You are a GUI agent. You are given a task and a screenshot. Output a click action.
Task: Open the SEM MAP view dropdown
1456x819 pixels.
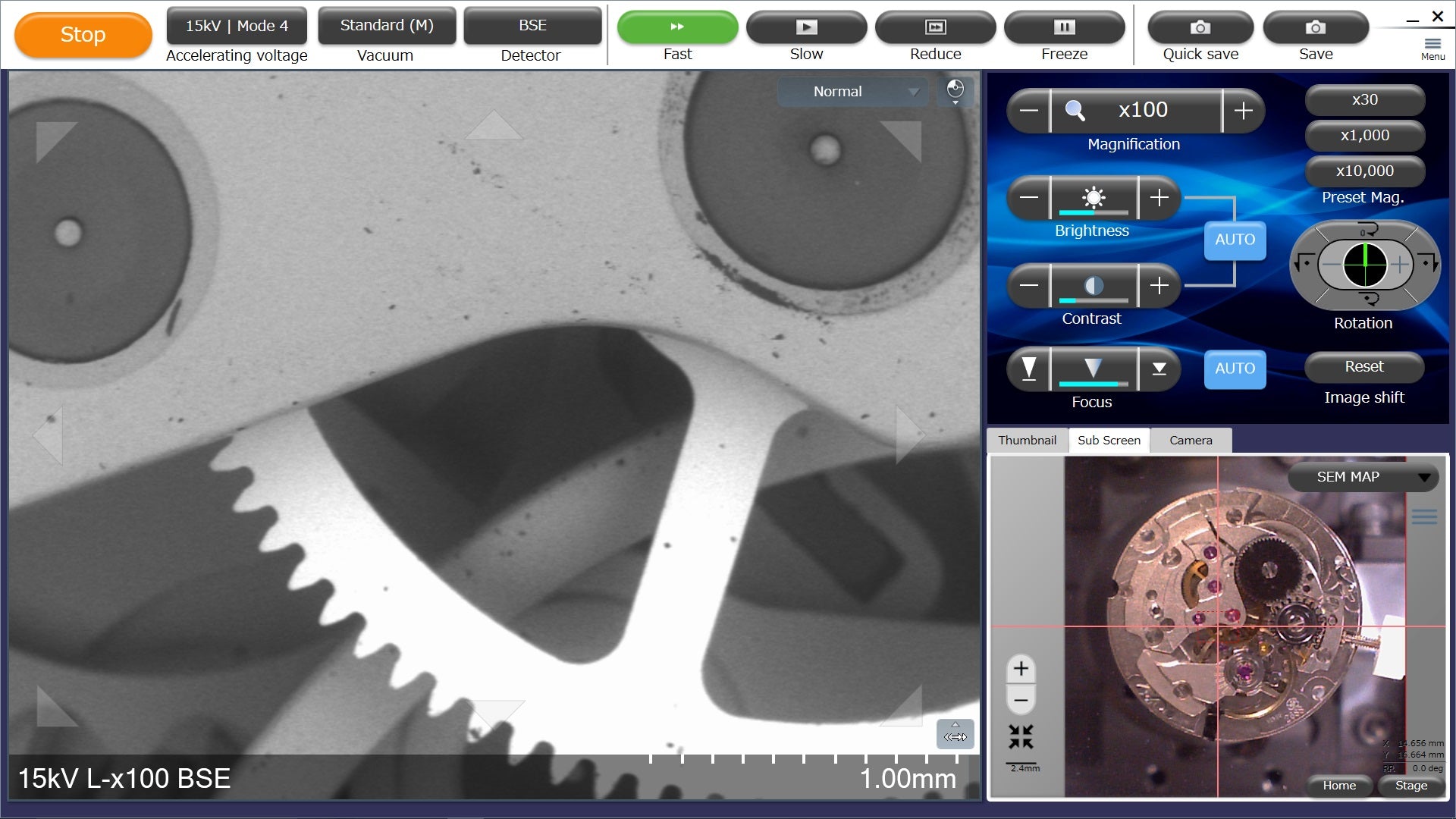[x=1363, y=477]
